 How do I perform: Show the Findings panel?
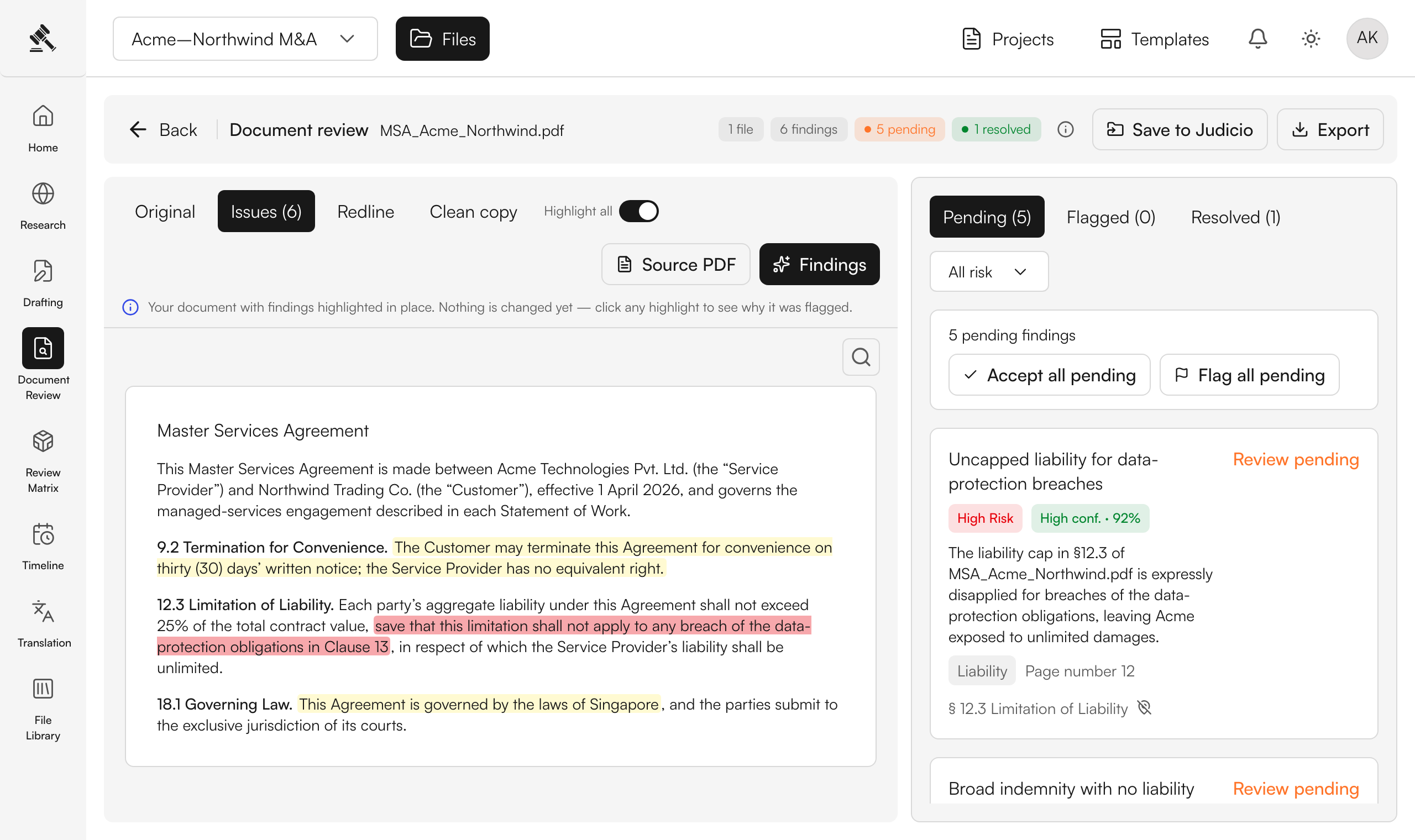[820, 264]
